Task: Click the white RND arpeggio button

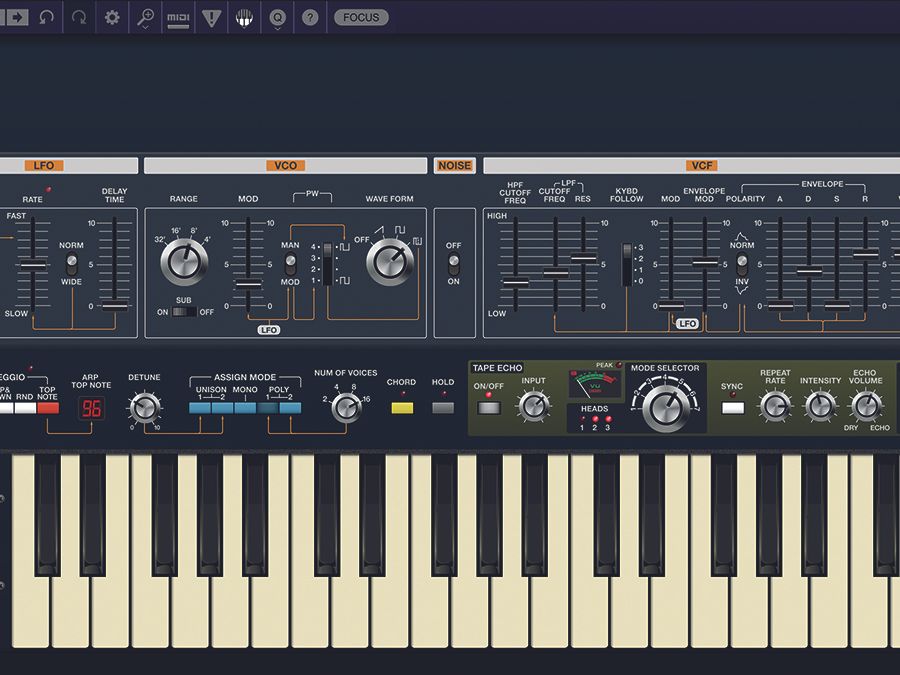Action: pos(25,408)
